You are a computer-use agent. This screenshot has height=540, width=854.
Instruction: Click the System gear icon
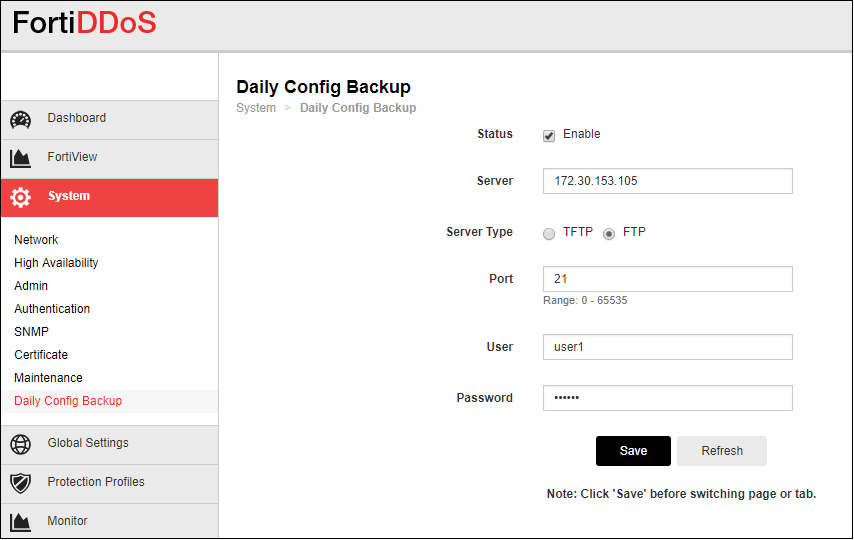pyautogui.click(x=21, y=197)
